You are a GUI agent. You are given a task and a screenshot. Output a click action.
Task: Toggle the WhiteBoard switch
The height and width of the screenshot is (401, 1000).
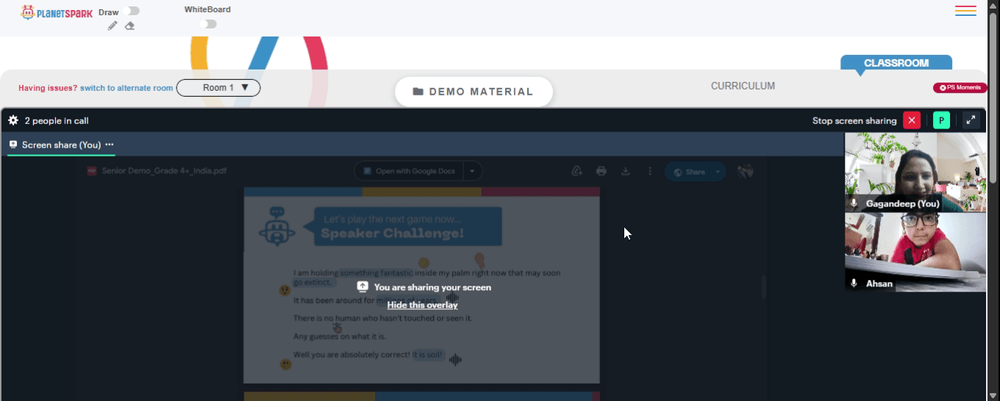208,24
